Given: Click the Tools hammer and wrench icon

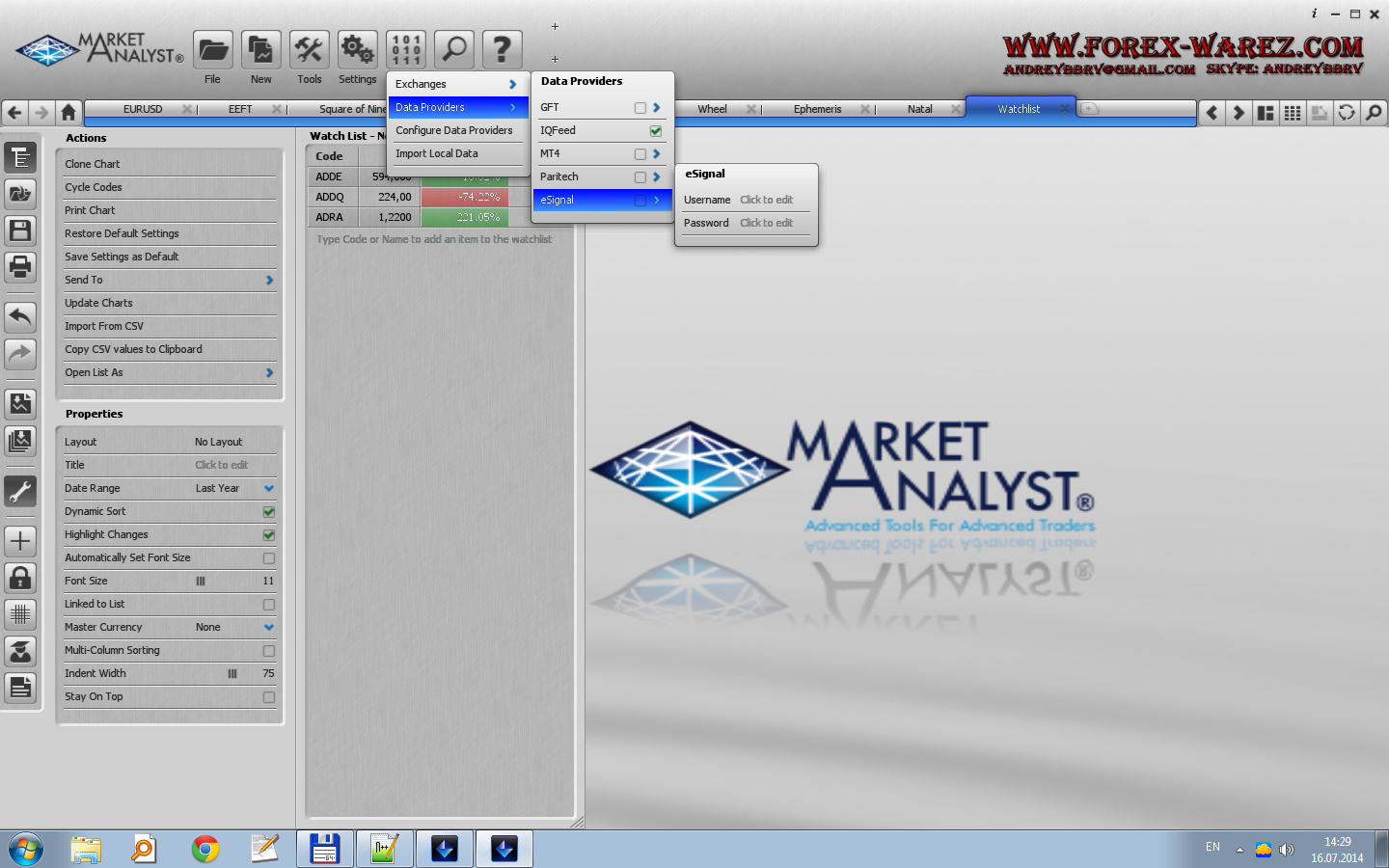Looking at the screenshot, I should coord(309,50).
